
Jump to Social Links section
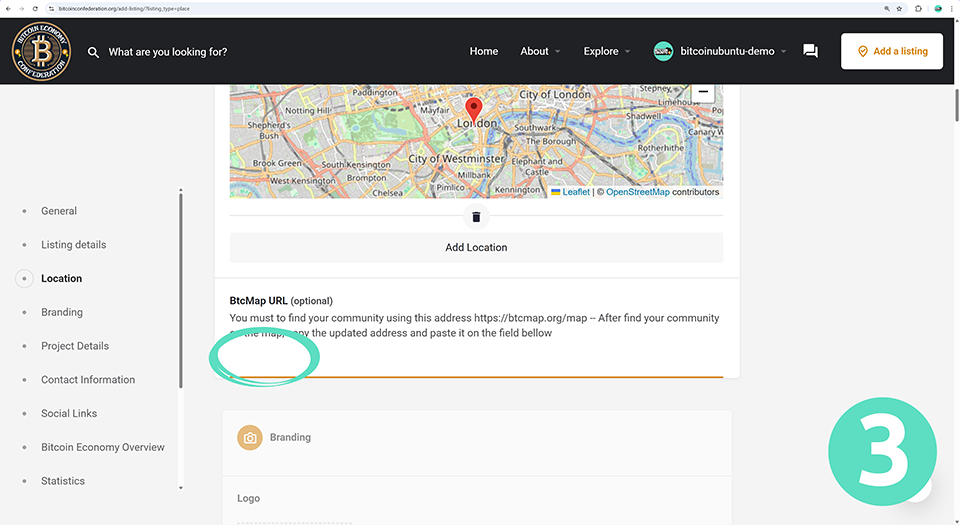click(x=69, y=413)
